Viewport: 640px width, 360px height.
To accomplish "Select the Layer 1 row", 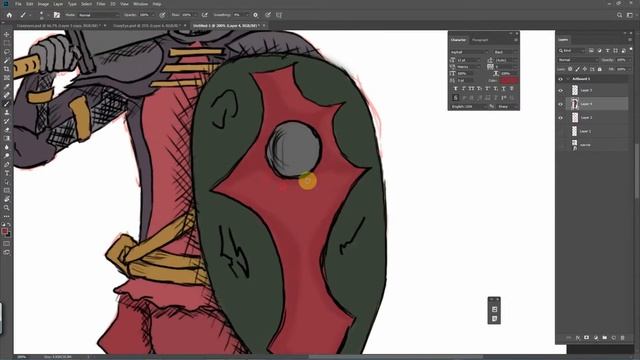I will (x=597, y=131).
